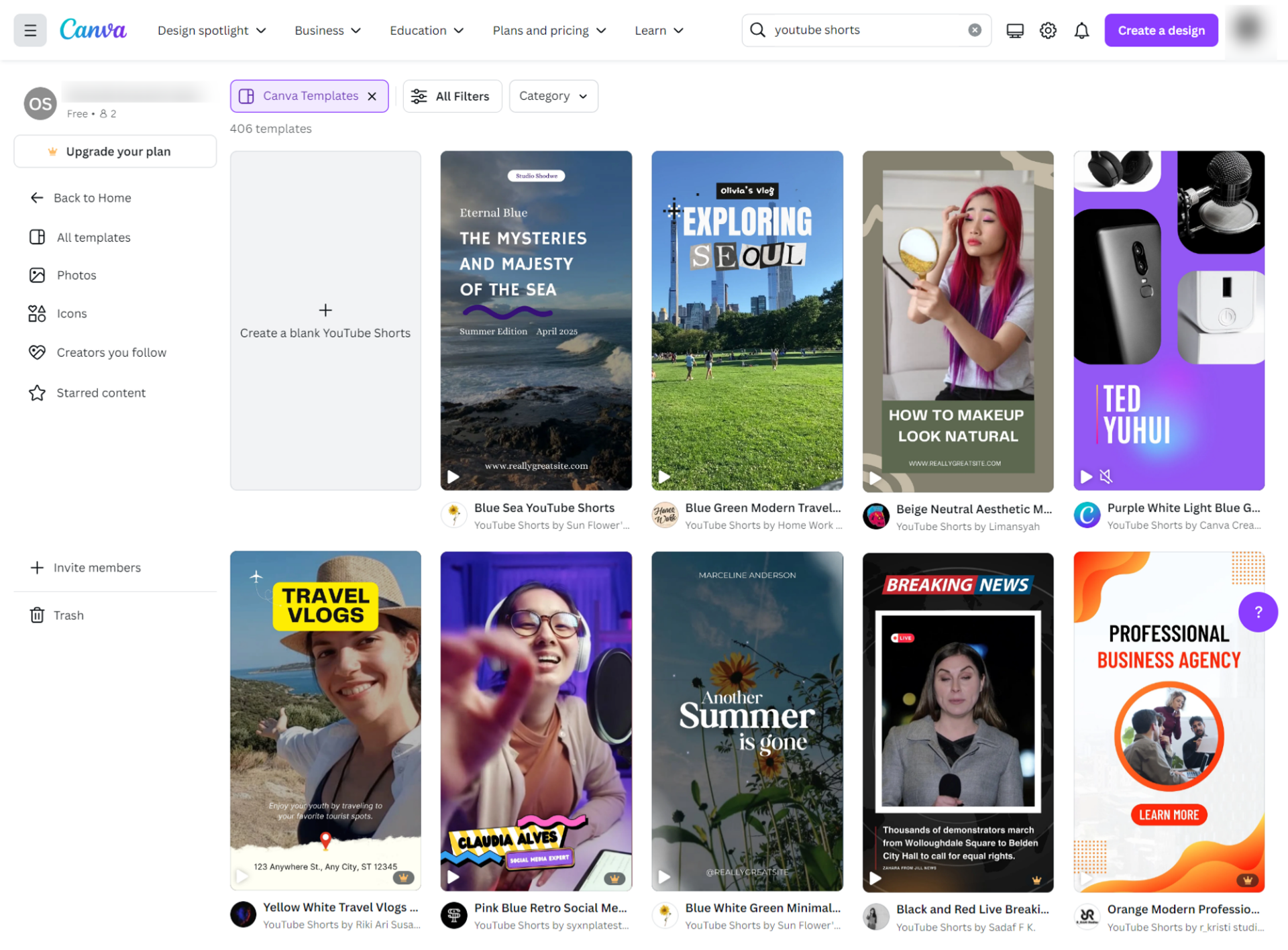Open the hamburger menu

point(30,30)
